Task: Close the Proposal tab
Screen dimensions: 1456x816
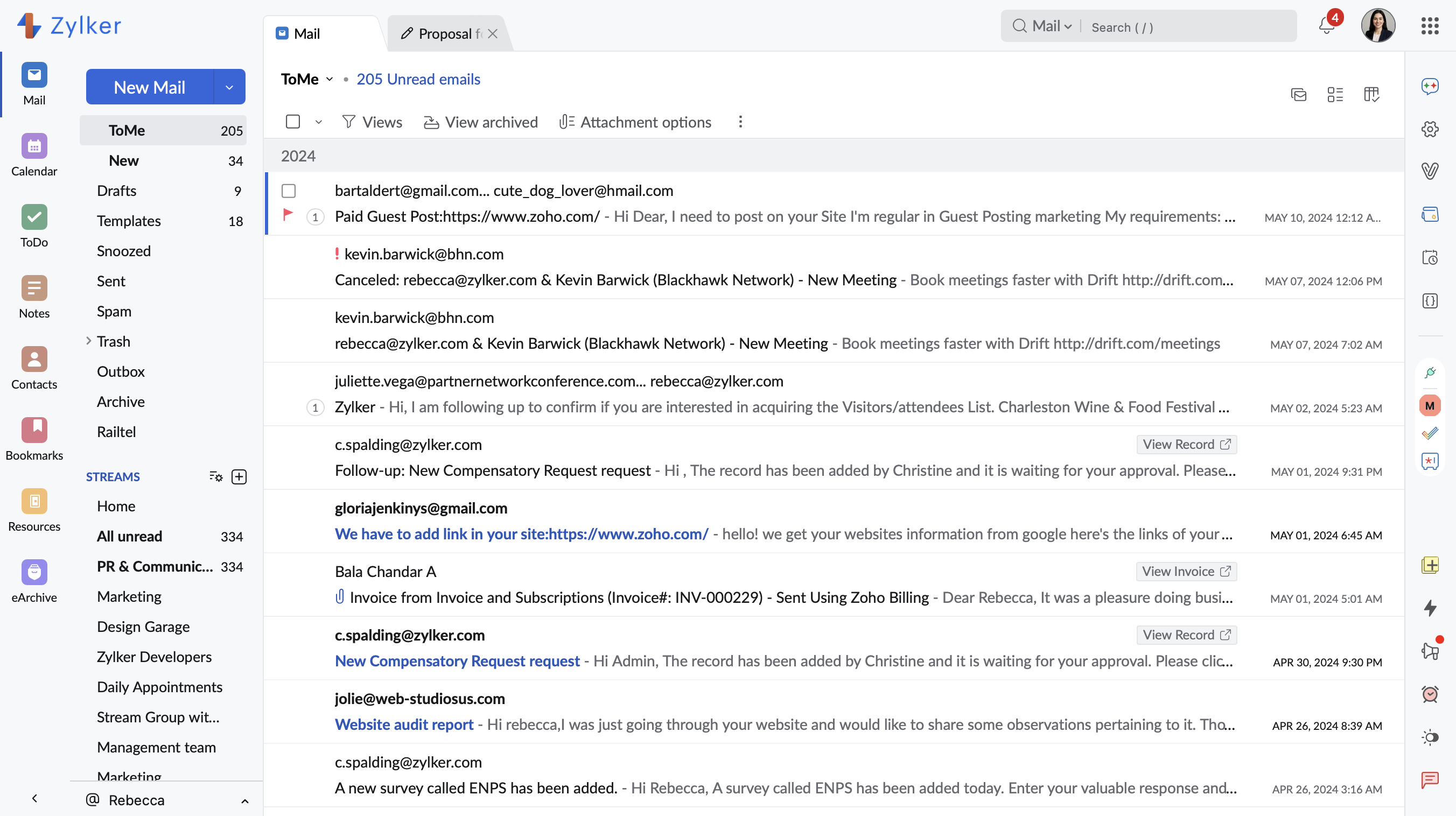Action: [493, 34]
